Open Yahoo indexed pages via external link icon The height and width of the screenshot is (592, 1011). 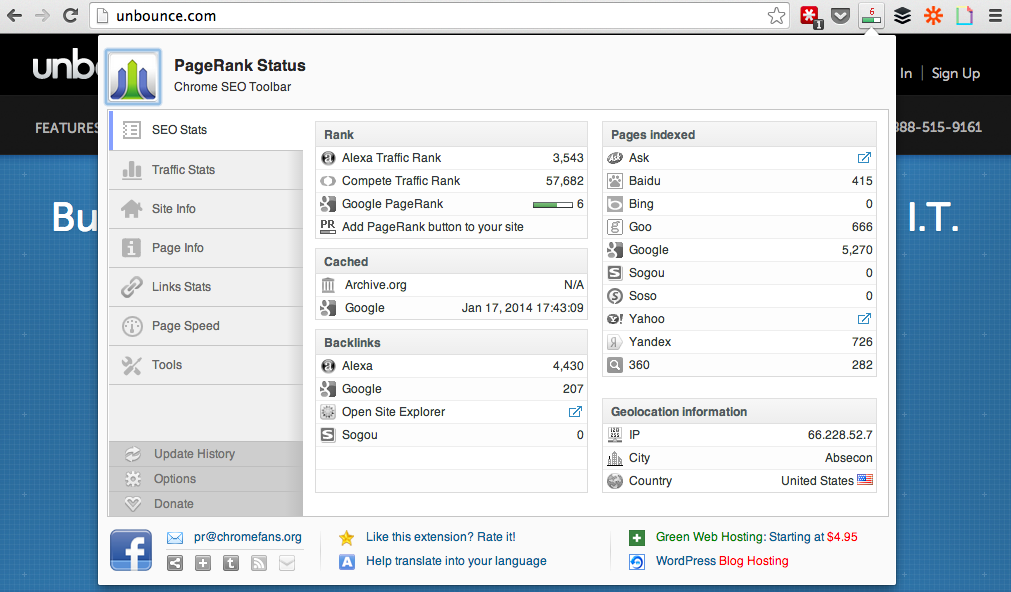click(x=864, y=318)
